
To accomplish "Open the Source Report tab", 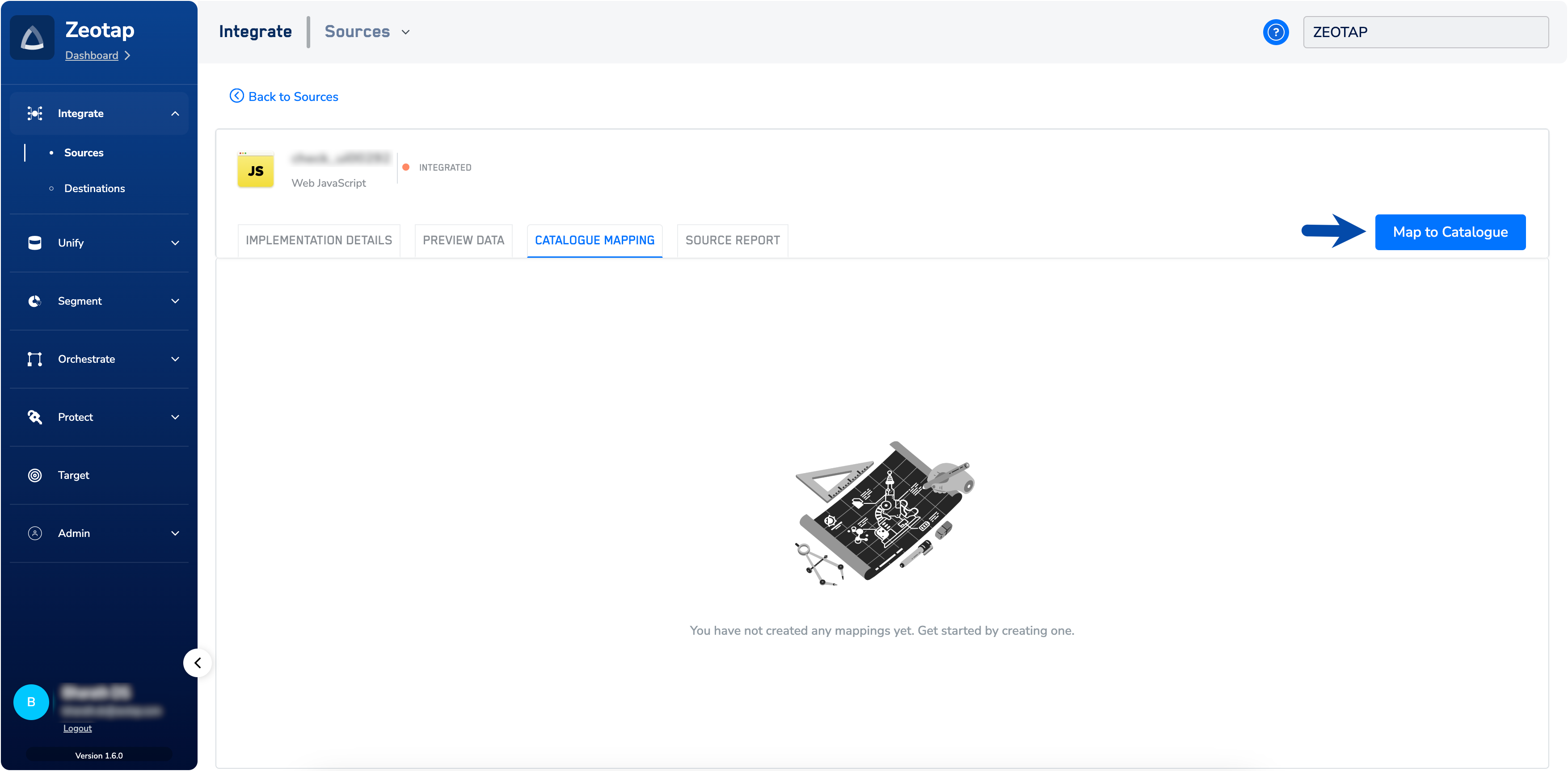I will pos(732,240).
